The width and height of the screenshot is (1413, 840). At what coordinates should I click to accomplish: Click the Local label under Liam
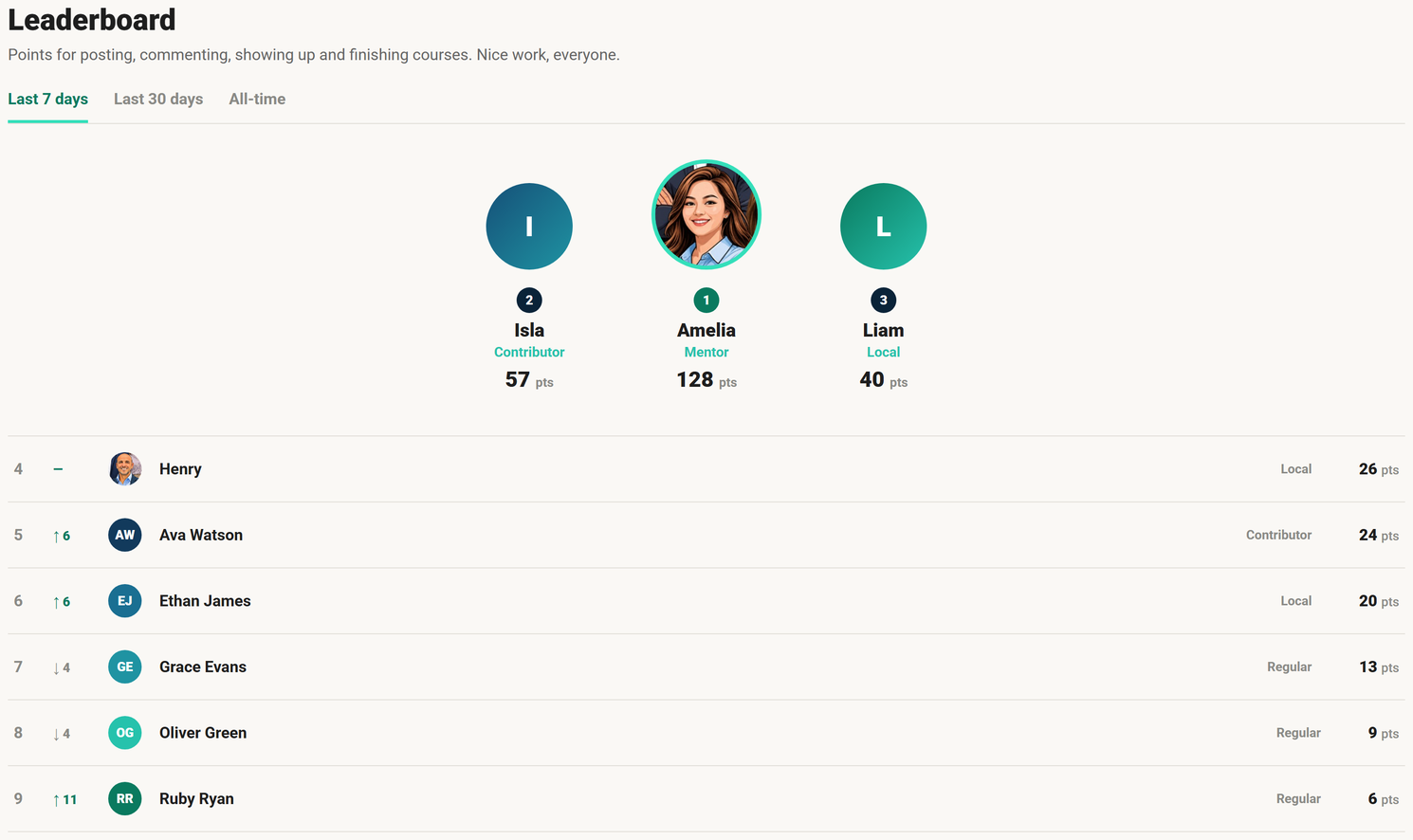pos(883,352)
